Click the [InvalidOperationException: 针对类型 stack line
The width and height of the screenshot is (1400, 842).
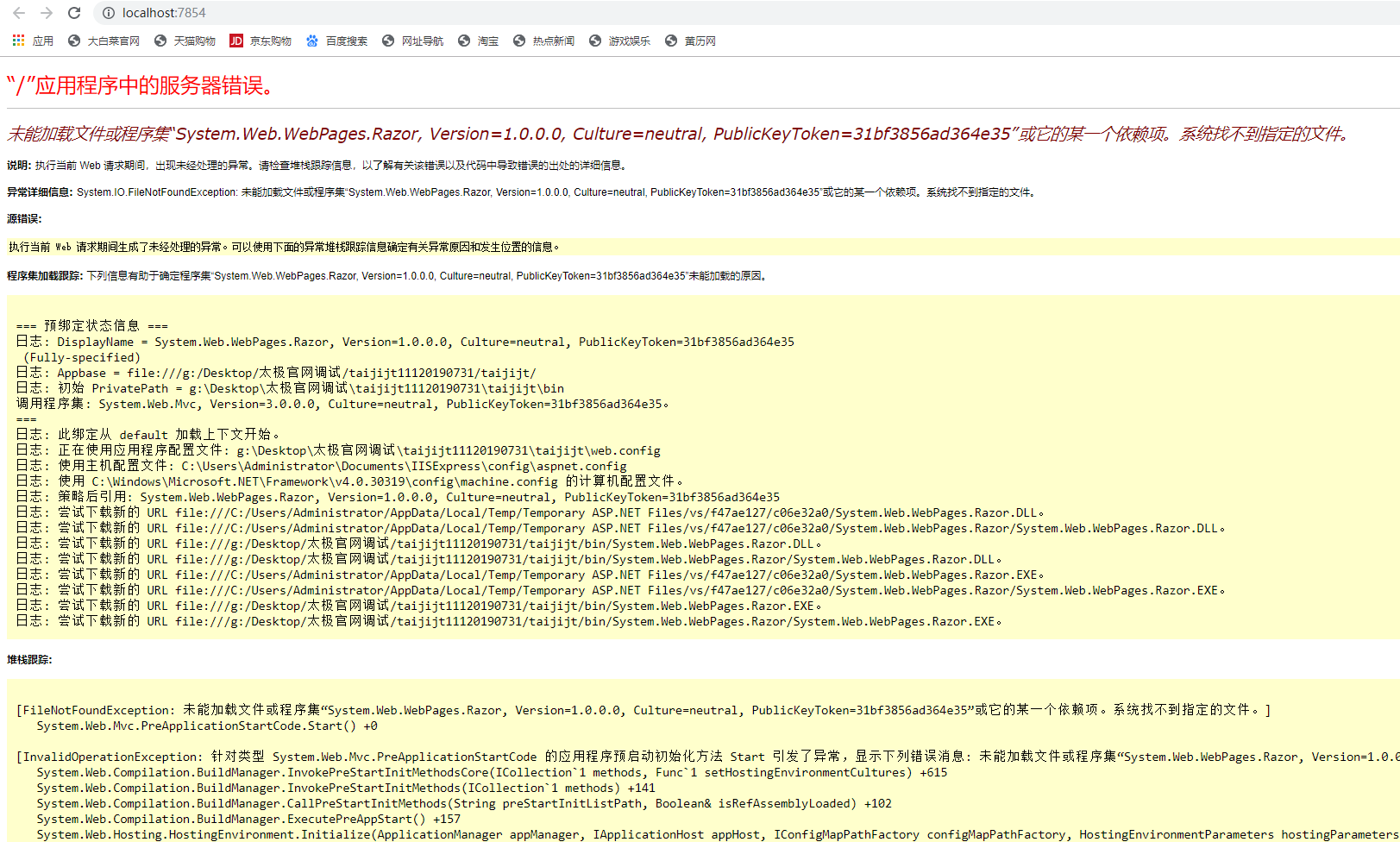[x=707, y=757]
